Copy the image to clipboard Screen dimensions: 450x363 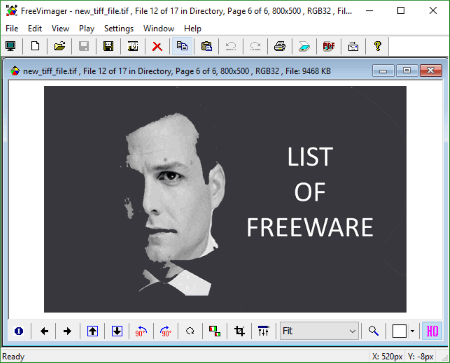coord(182,46)
